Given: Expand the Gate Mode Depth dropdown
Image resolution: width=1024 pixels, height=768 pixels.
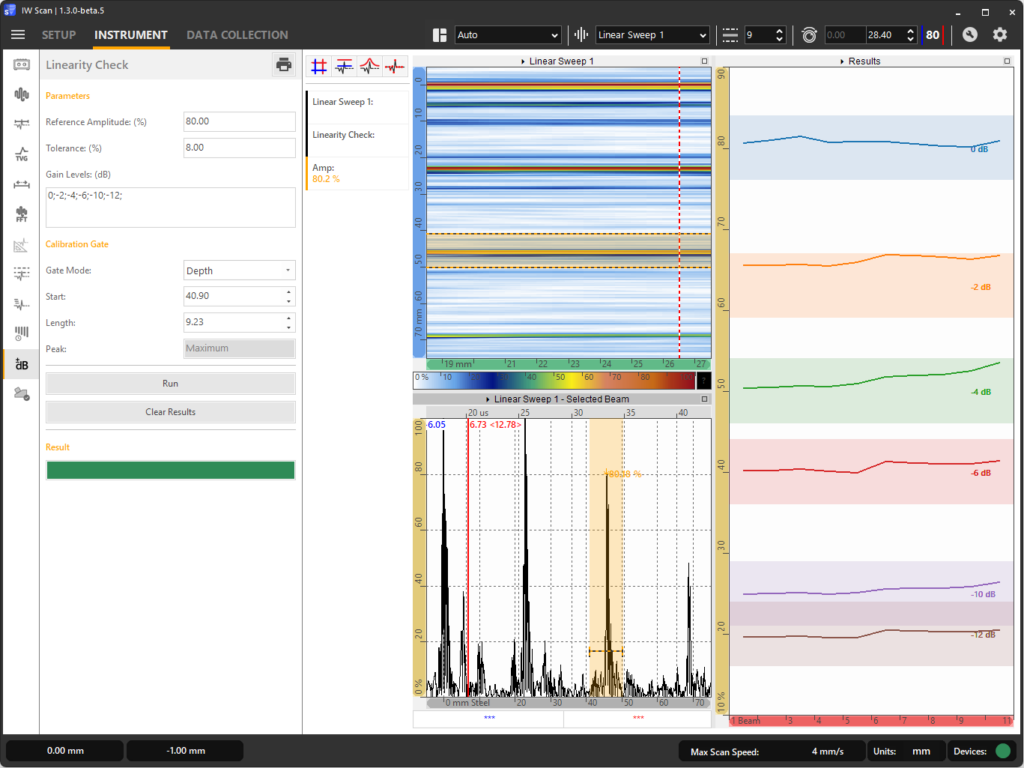Looking at the screenshot, I should (239, 270).
